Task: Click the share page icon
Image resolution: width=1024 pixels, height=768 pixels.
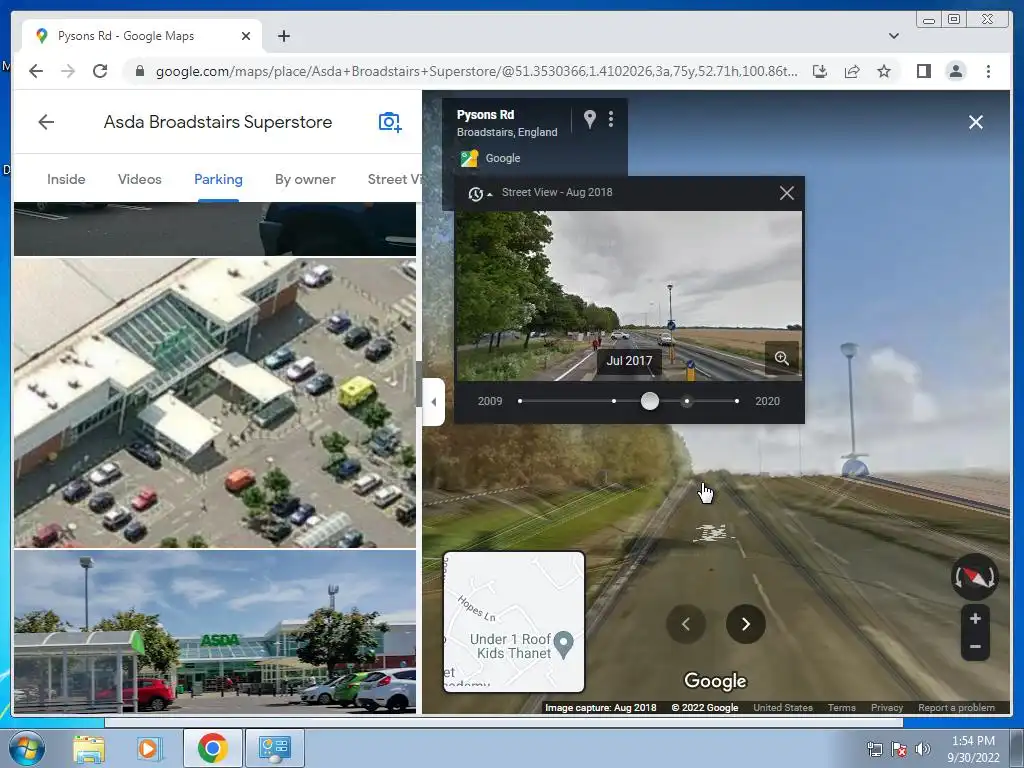Action: tap(852, 71)
